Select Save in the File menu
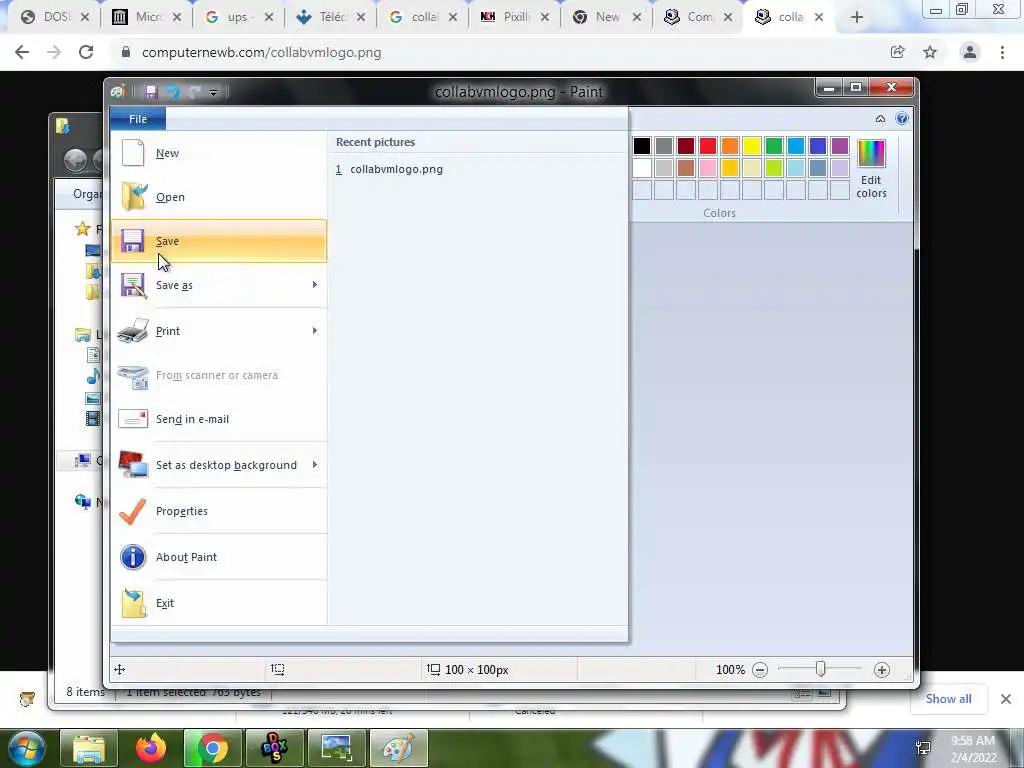 [x=219, y=241]
